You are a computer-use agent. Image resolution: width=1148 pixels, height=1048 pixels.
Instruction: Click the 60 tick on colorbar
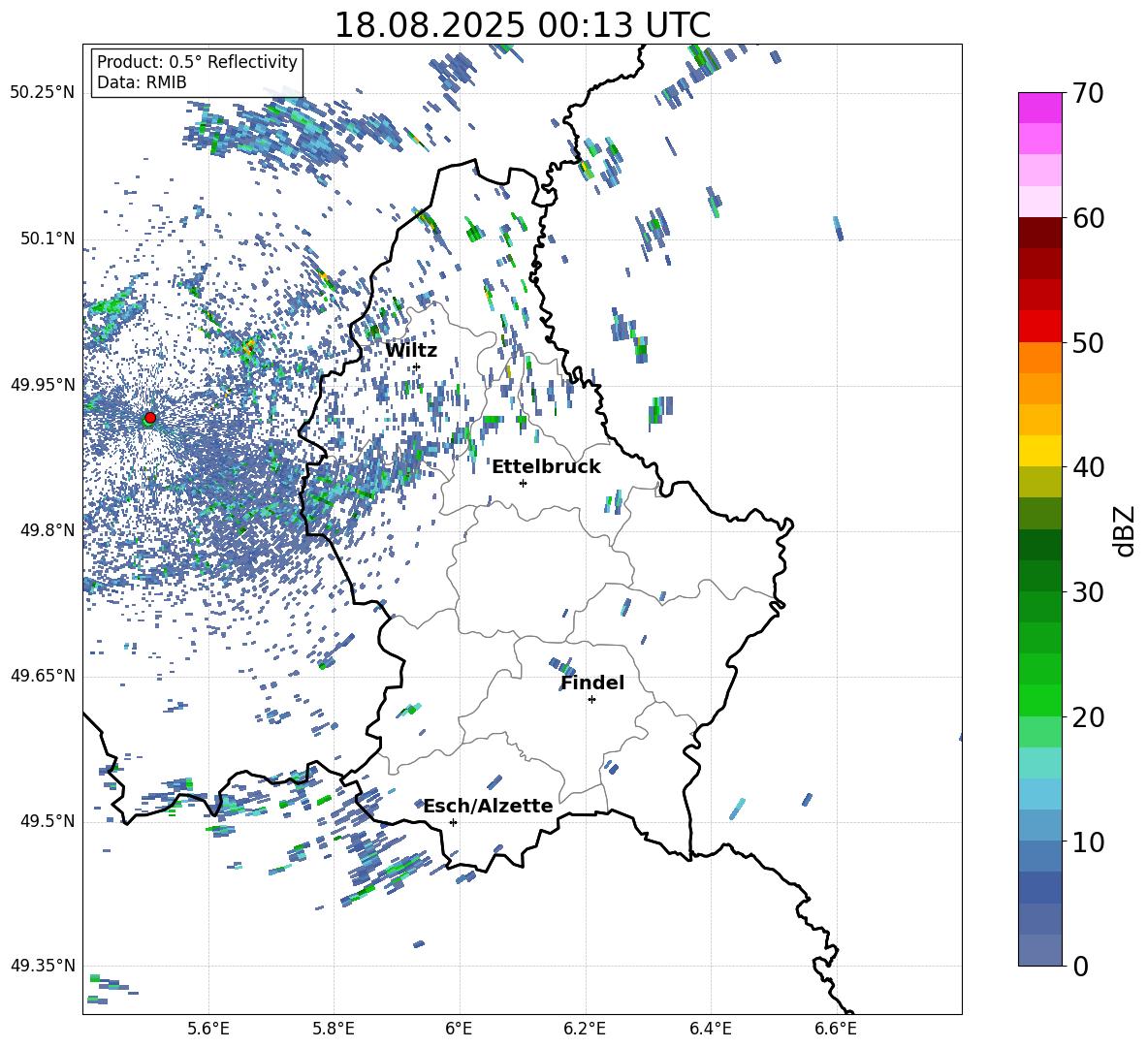(1087, 218)
